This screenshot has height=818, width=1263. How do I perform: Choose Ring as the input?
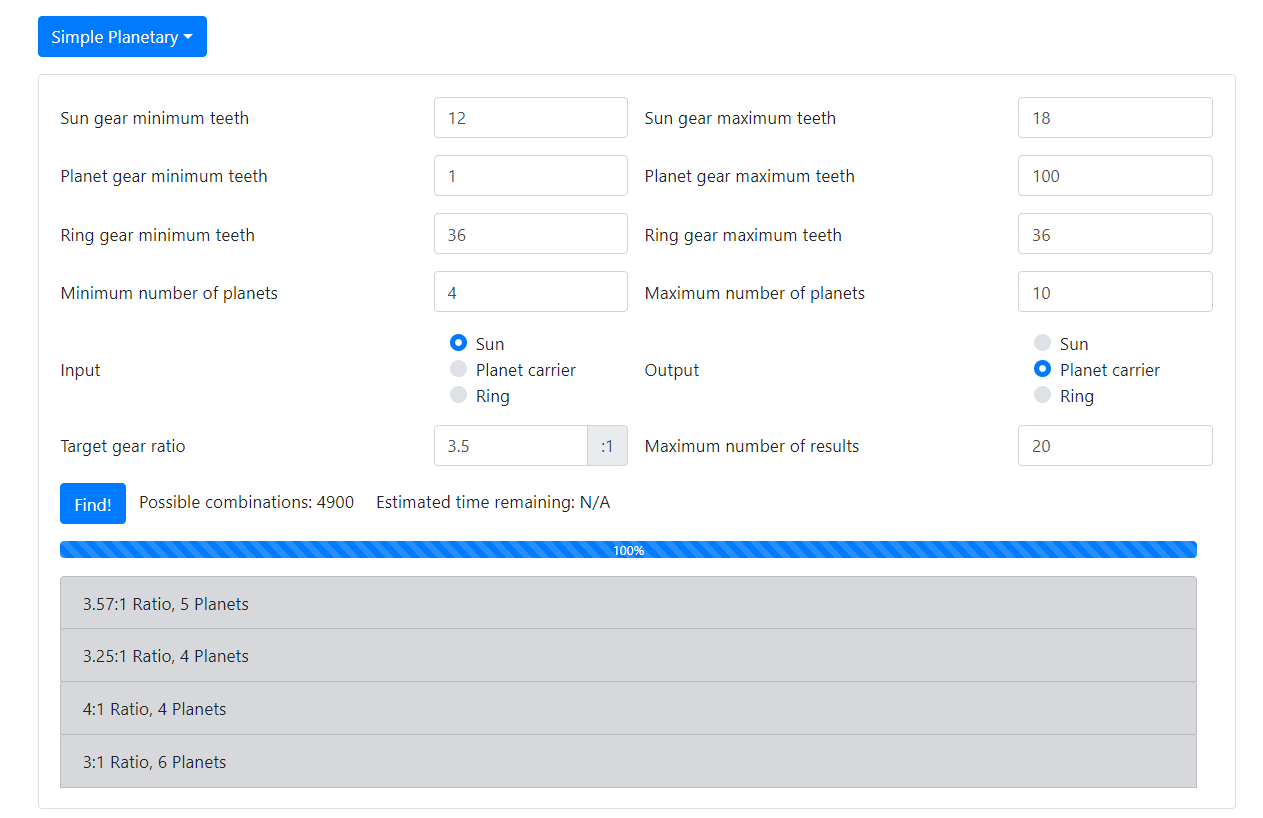tap(459, 396)
